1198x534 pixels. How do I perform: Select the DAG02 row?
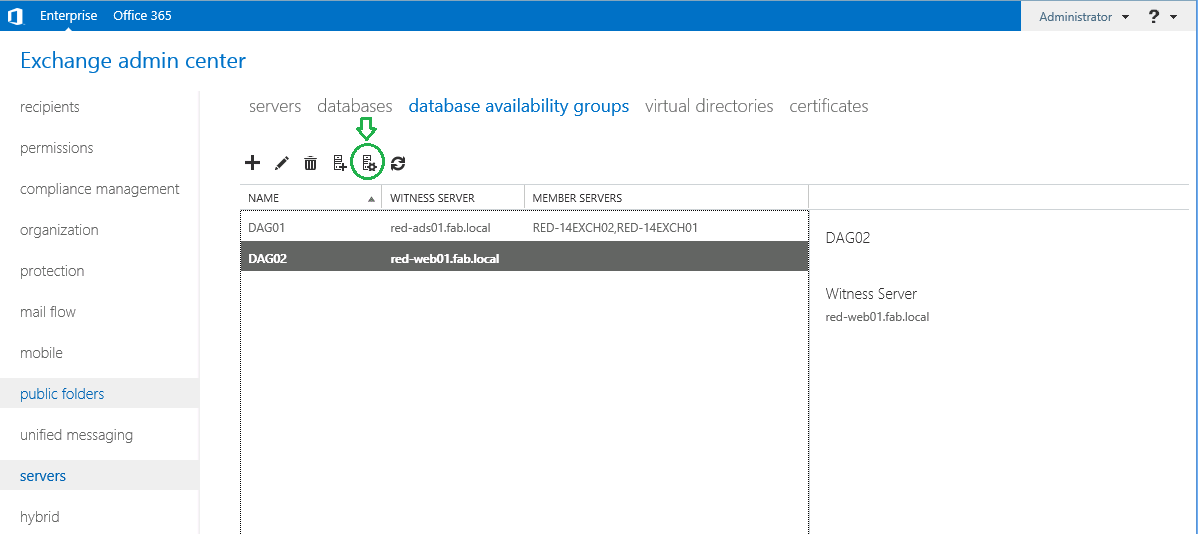click(x=524, y=258)
